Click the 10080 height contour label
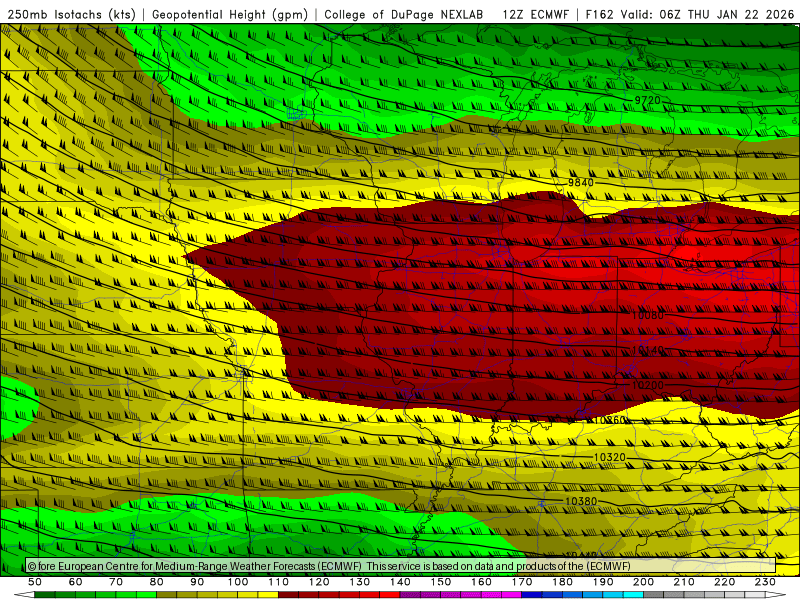800x600 pixels. 648,315
